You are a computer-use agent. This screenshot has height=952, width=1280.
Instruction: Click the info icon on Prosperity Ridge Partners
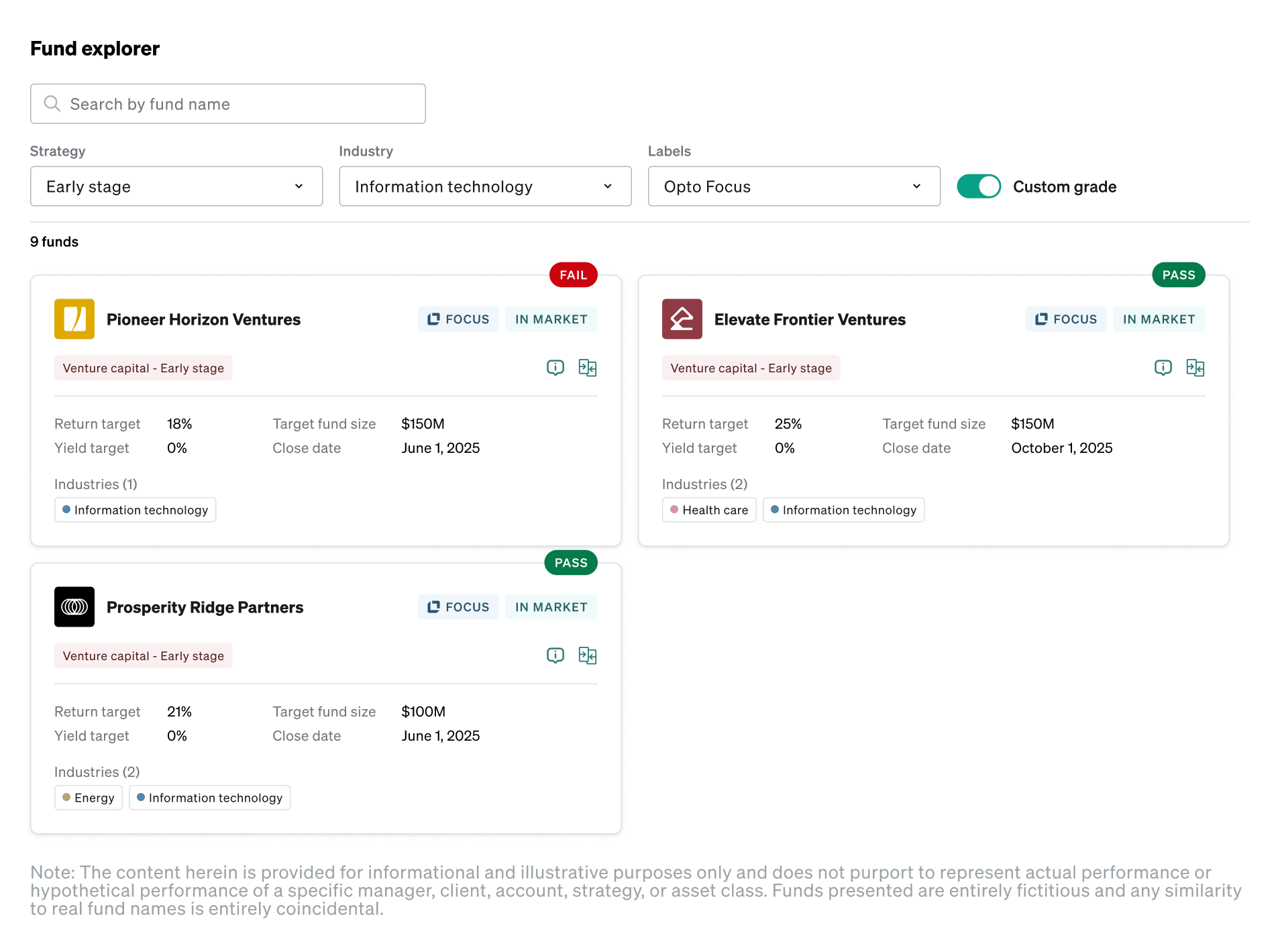tap(555, 655)
